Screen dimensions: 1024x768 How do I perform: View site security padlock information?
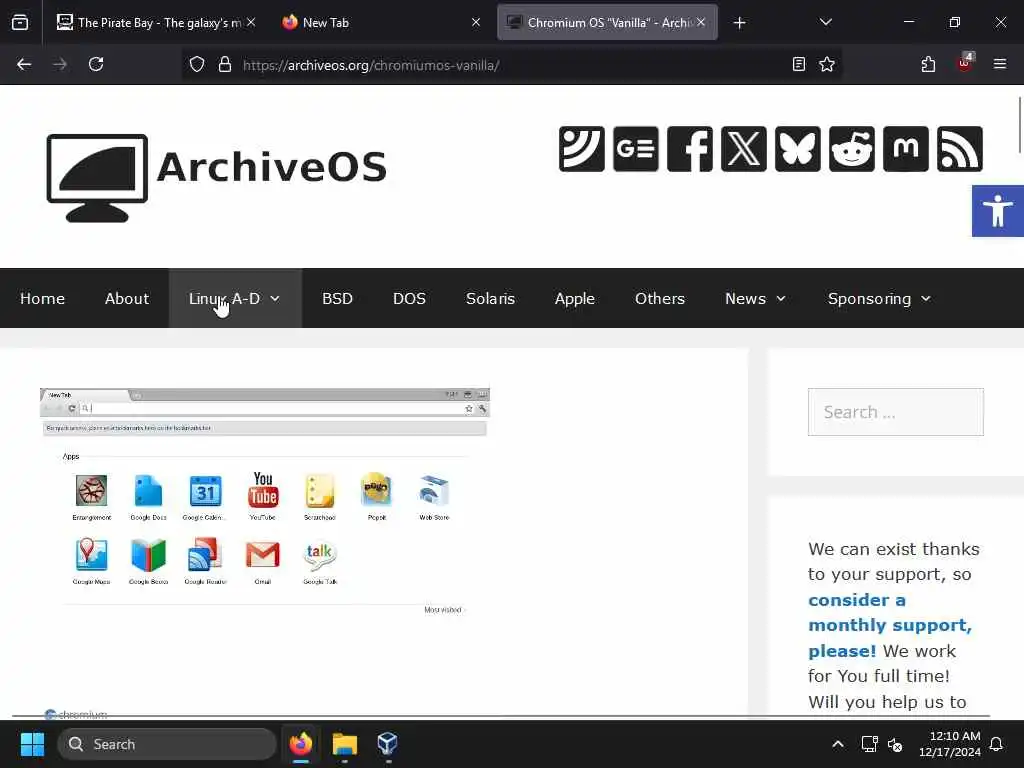225,65
